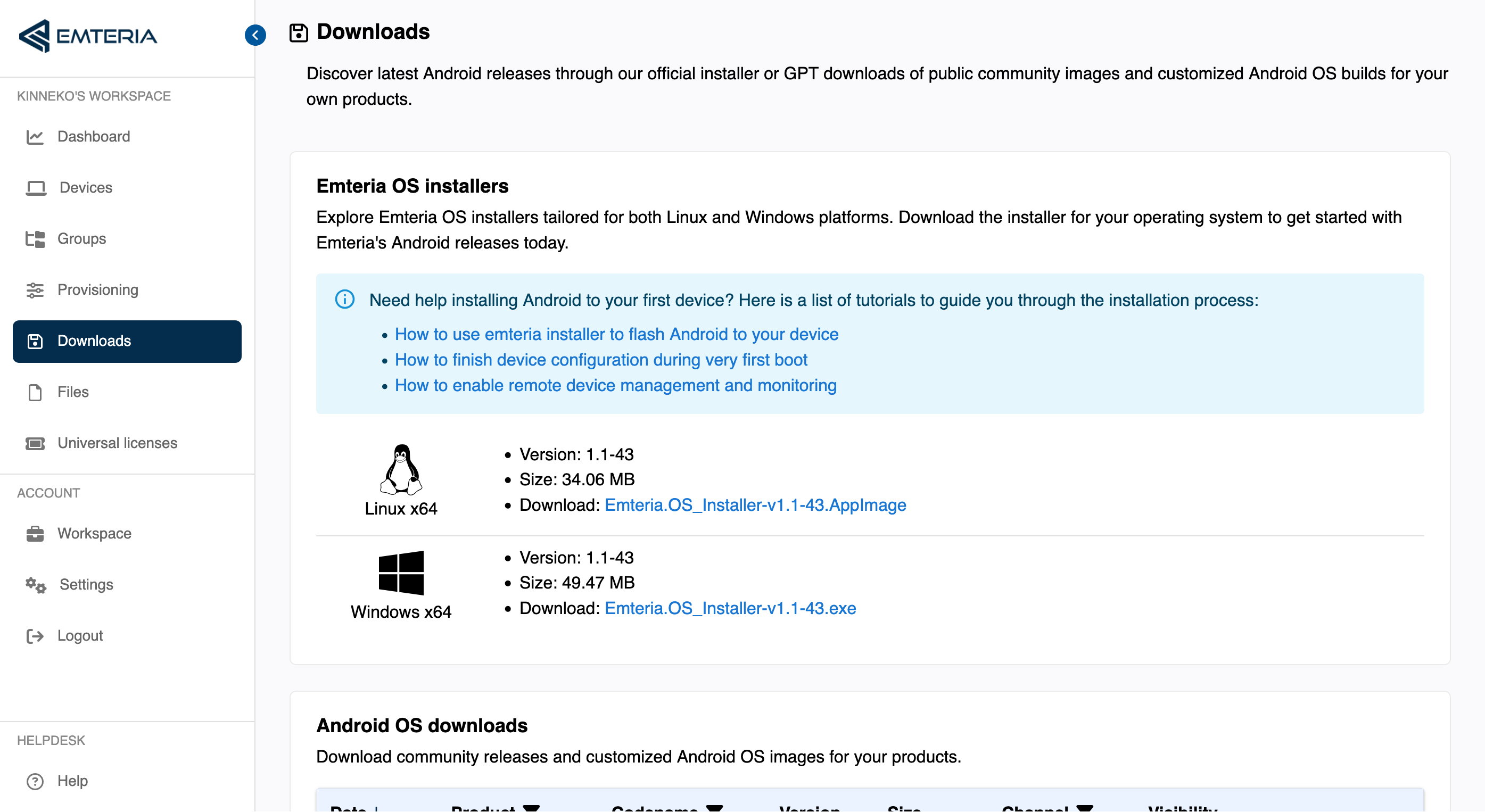Click the 'KINNEKO'S WORKSPACE' sidebar heading
This screenshot has height=812, width=1485.
point(94,96)
